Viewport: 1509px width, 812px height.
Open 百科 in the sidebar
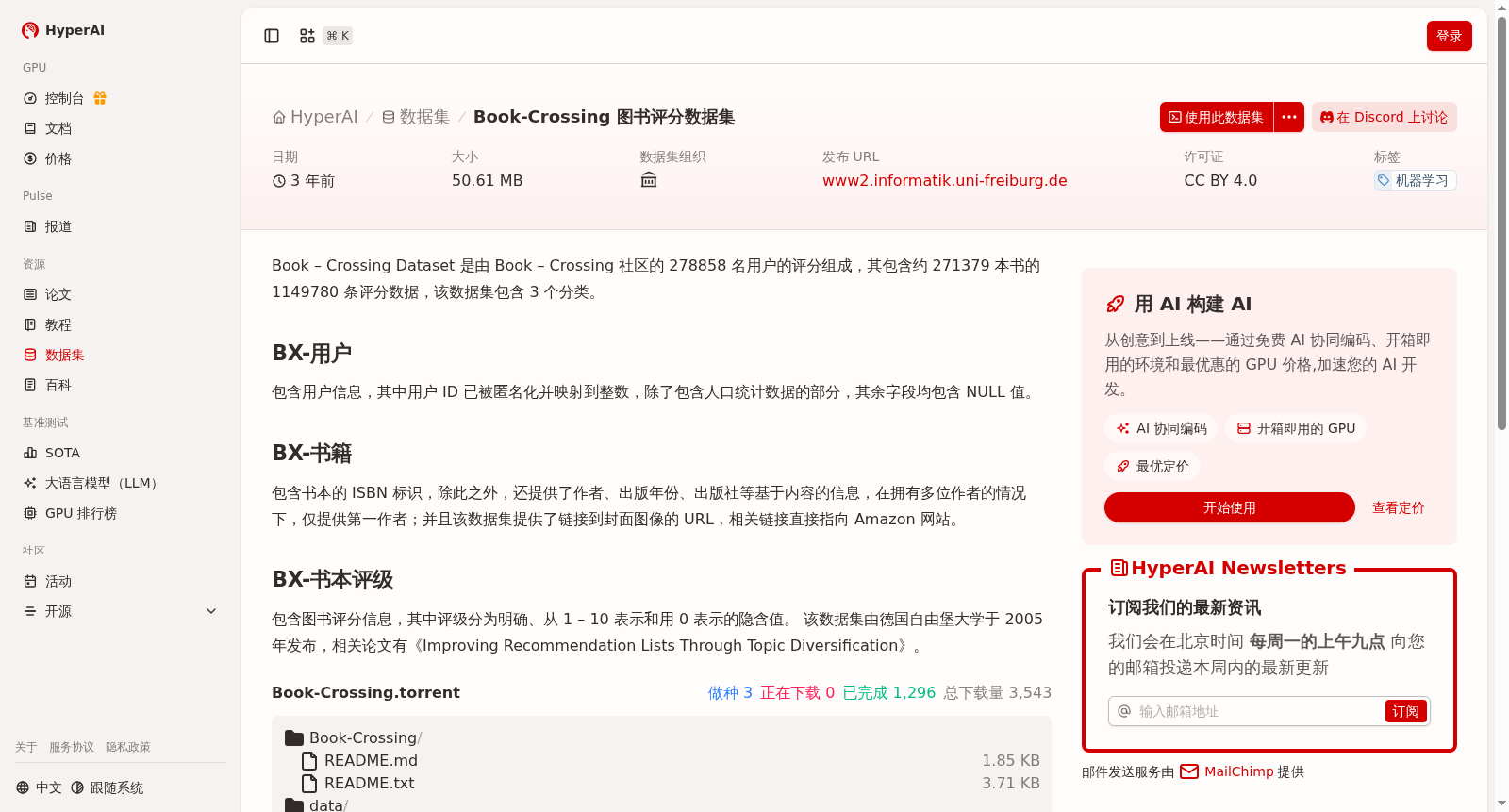(x=58, y=385)
